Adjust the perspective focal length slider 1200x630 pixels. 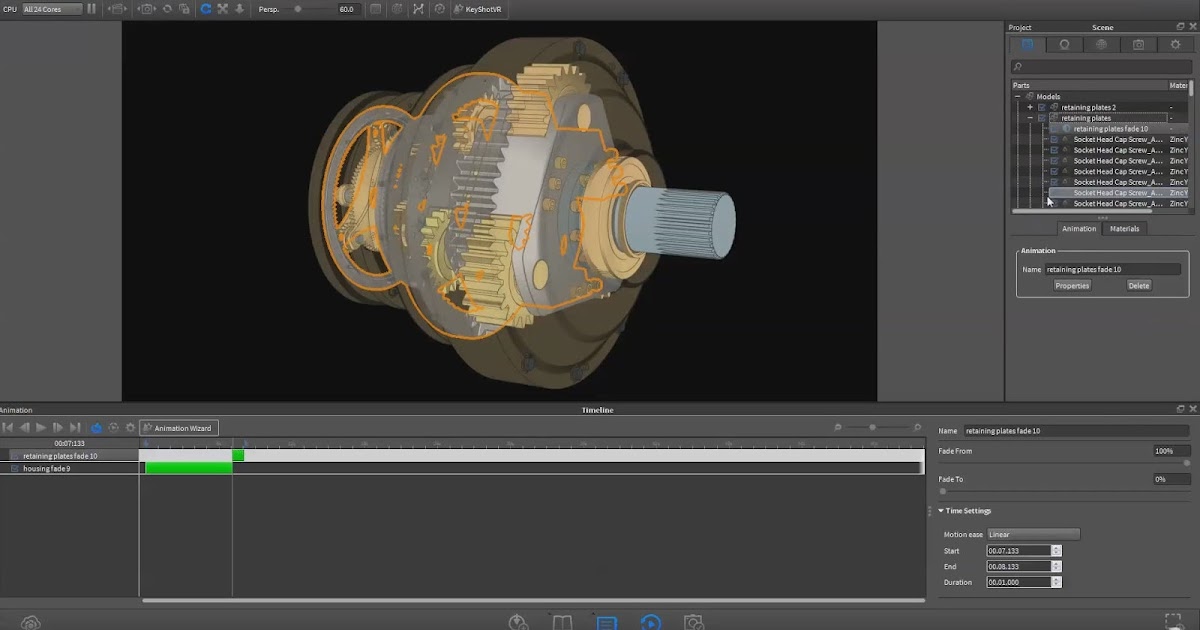297,8
